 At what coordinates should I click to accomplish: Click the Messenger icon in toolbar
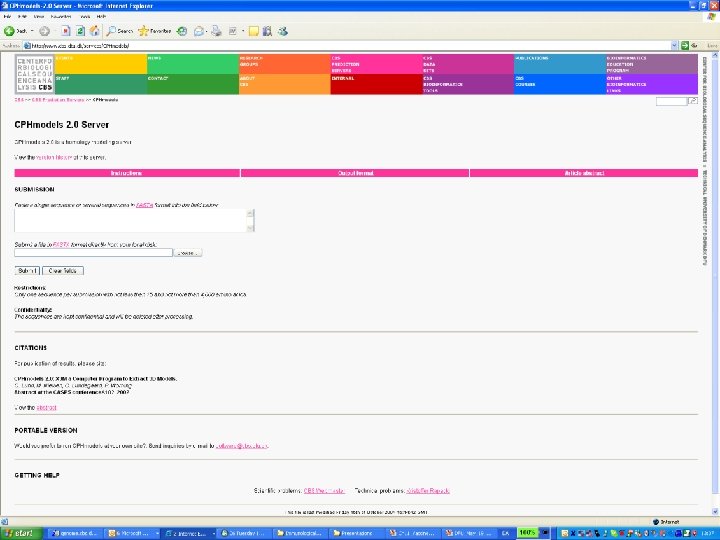click(x=283, y=31)
